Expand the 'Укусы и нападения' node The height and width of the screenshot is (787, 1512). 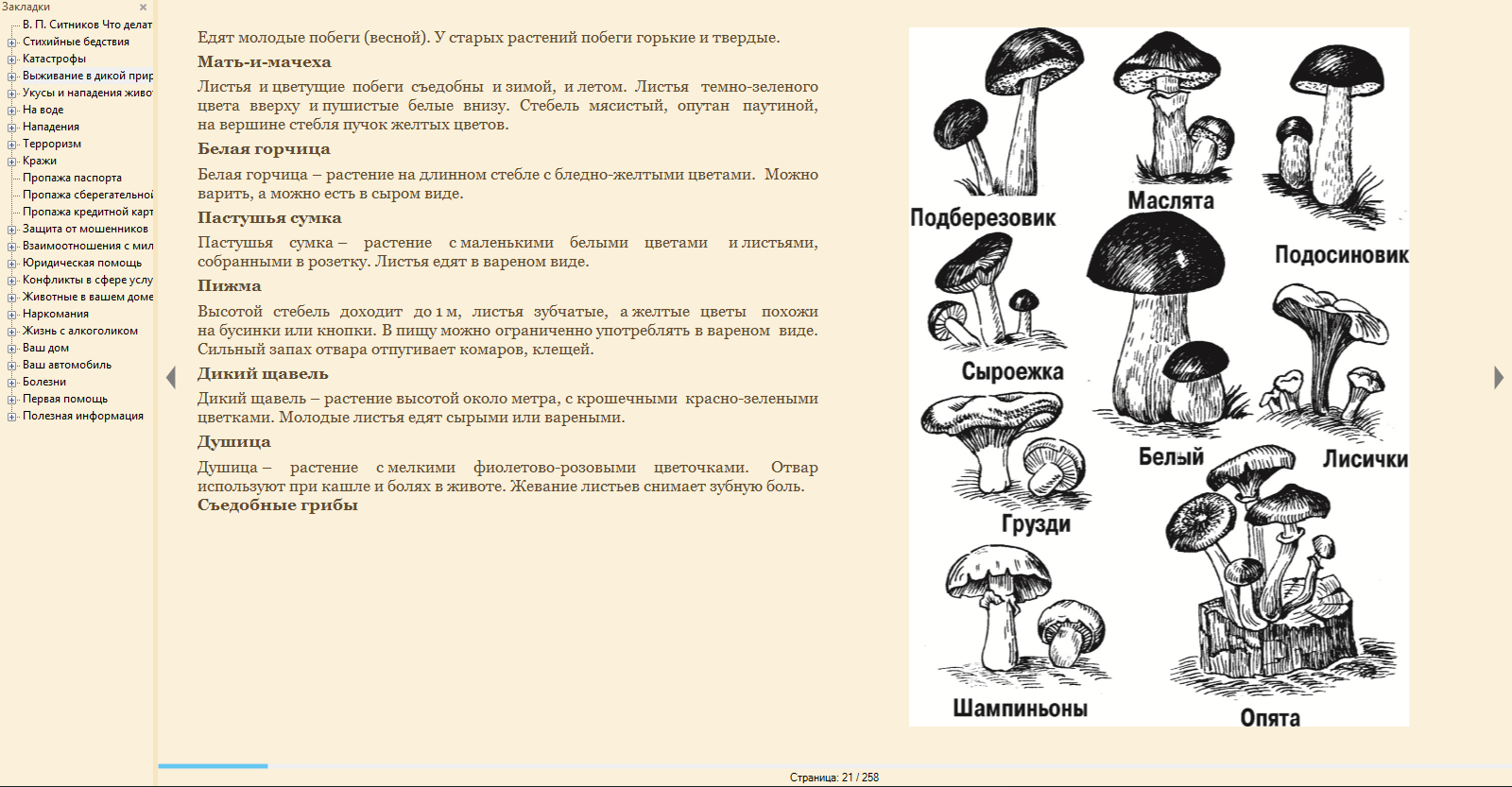click(11, 93)
